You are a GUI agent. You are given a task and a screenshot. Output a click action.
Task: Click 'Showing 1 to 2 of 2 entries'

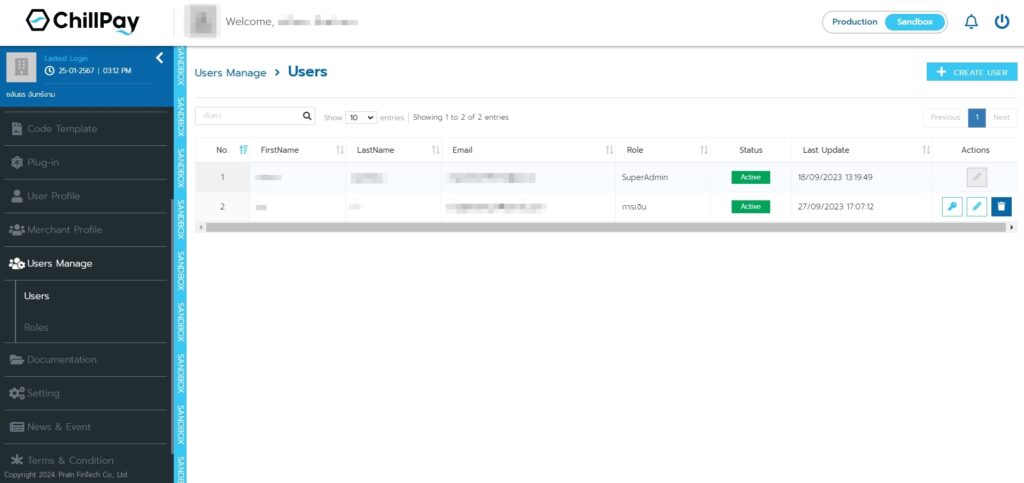[460, 117]
